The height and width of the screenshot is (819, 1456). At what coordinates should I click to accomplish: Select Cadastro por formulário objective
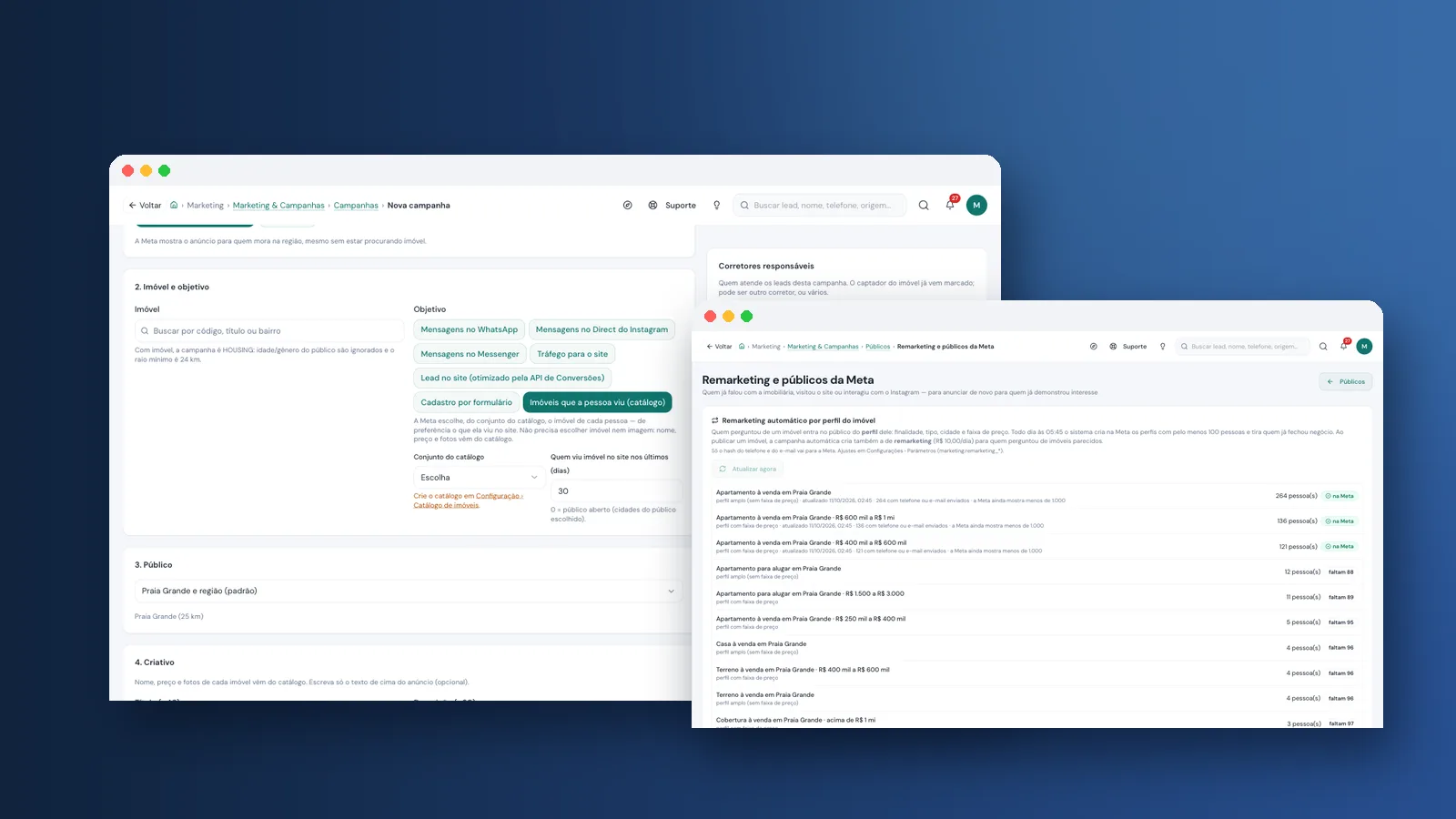tap(466, 402)
